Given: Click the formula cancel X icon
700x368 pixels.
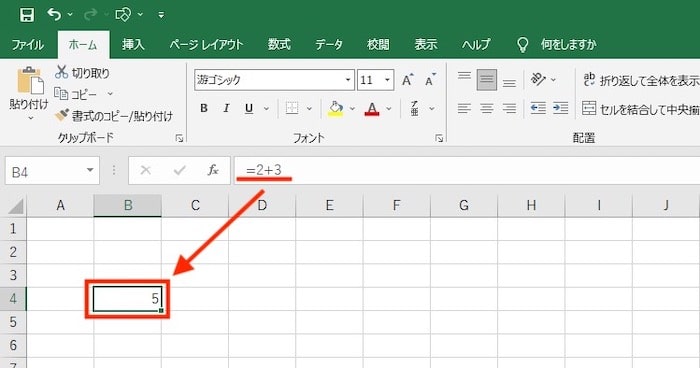Looking at the screenshot, I should (146, 170).
